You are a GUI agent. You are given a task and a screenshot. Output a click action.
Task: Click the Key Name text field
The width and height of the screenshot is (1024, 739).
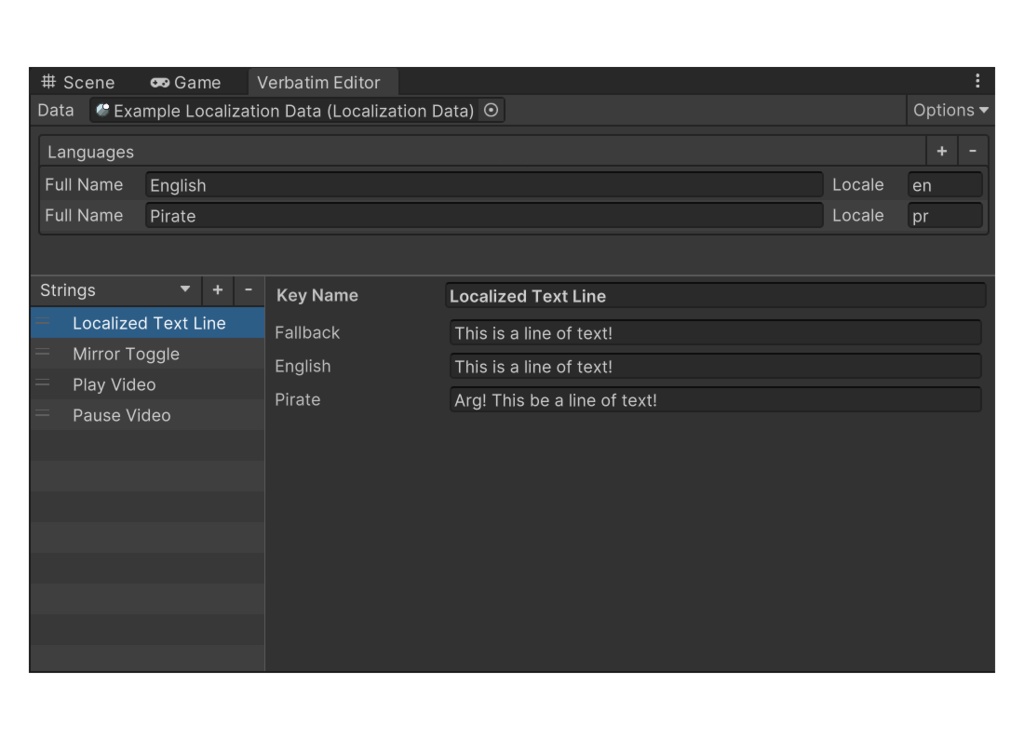tap(712, 295)
